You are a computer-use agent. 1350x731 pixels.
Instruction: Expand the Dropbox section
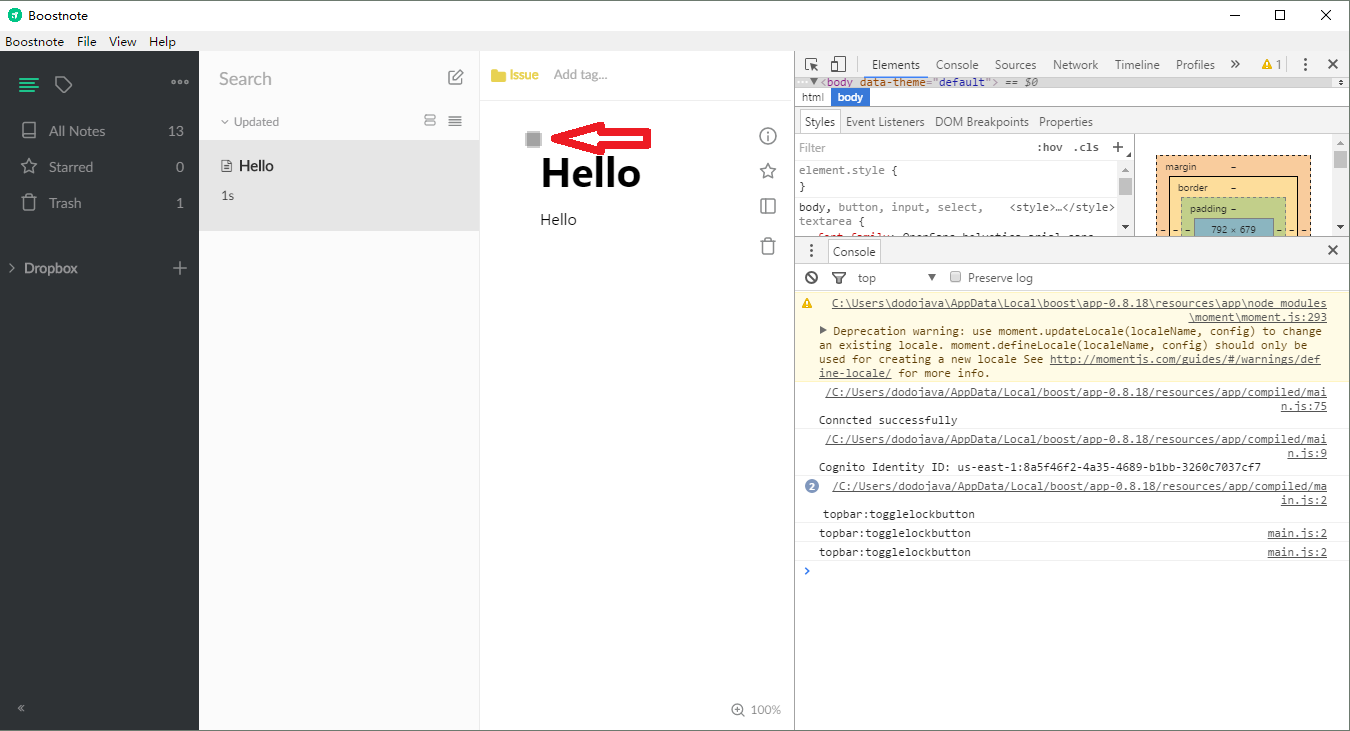(x=47, y=268)
